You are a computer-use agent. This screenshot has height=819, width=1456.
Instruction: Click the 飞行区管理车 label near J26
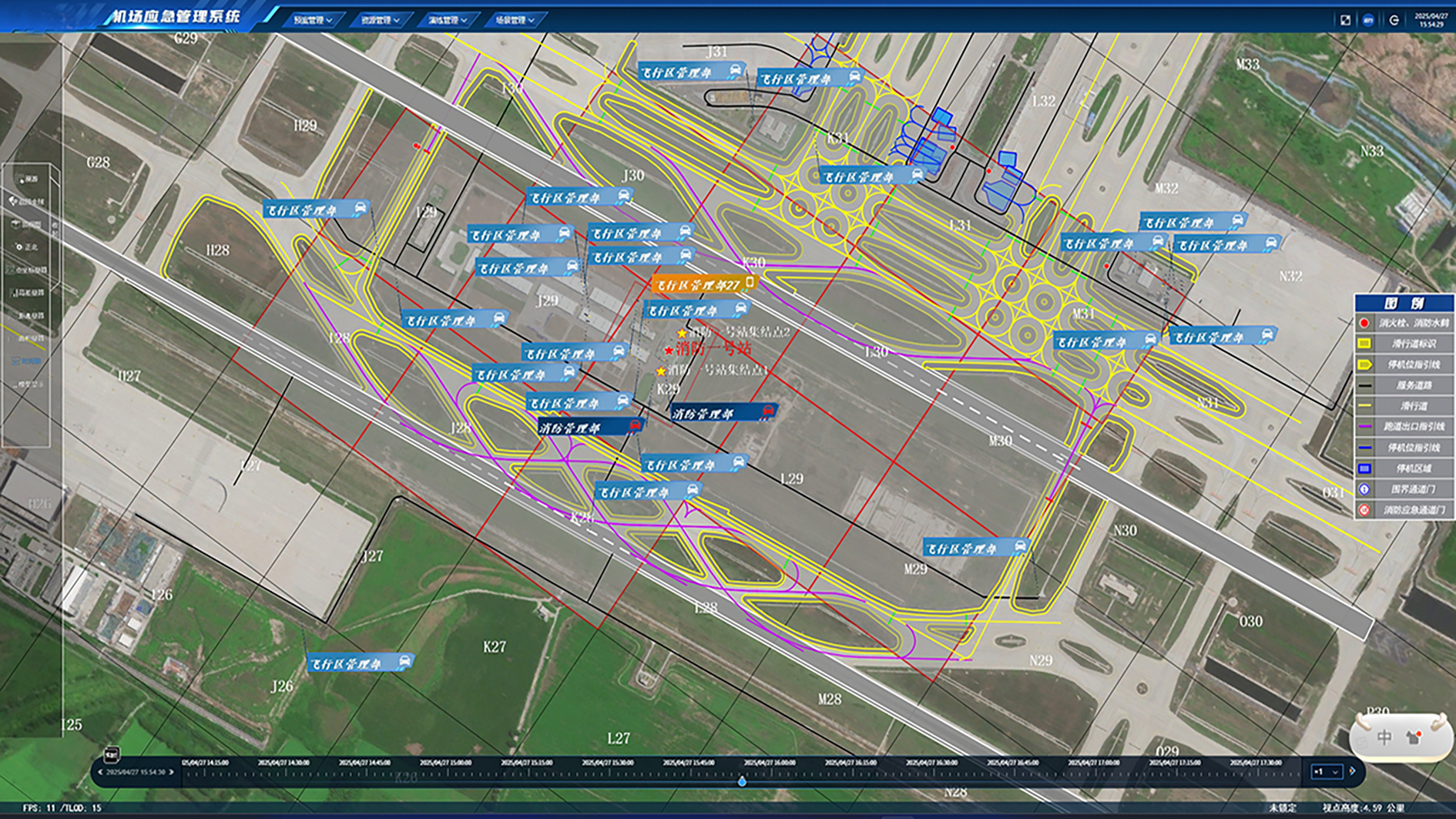click(361, 663)
